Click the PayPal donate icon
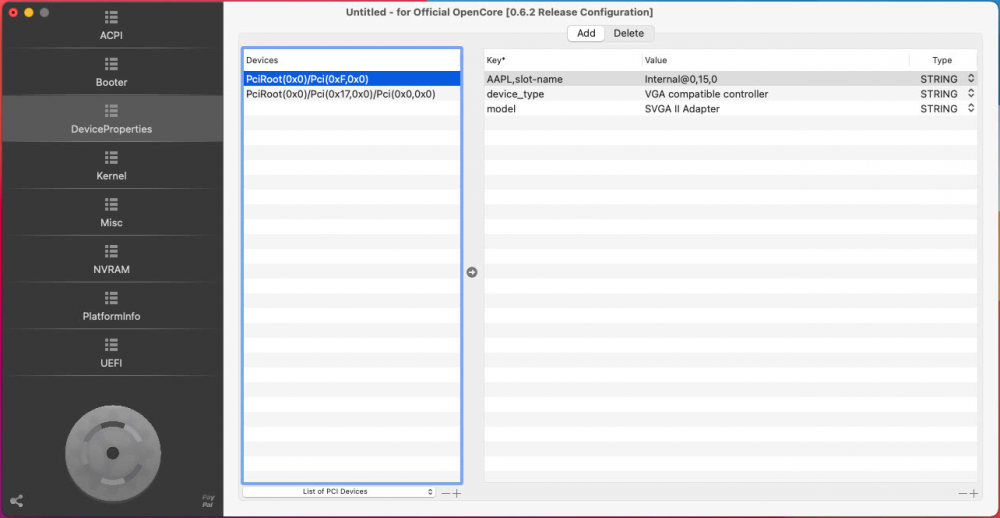1000x518 pixels. click(x=209, y=501)
